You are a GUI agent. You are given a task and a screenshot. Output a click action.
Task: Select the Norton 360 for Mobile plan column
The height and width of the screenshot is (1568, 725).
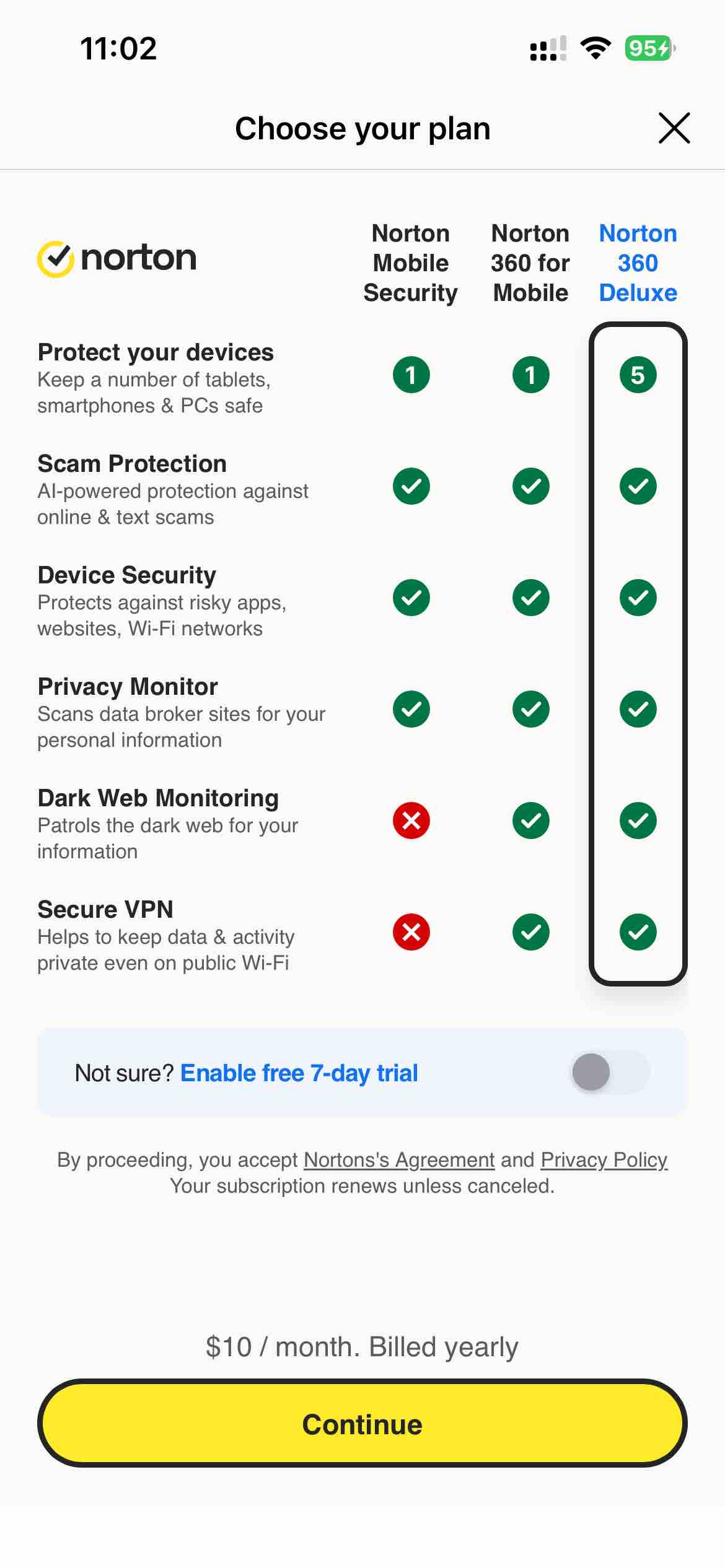530,263
